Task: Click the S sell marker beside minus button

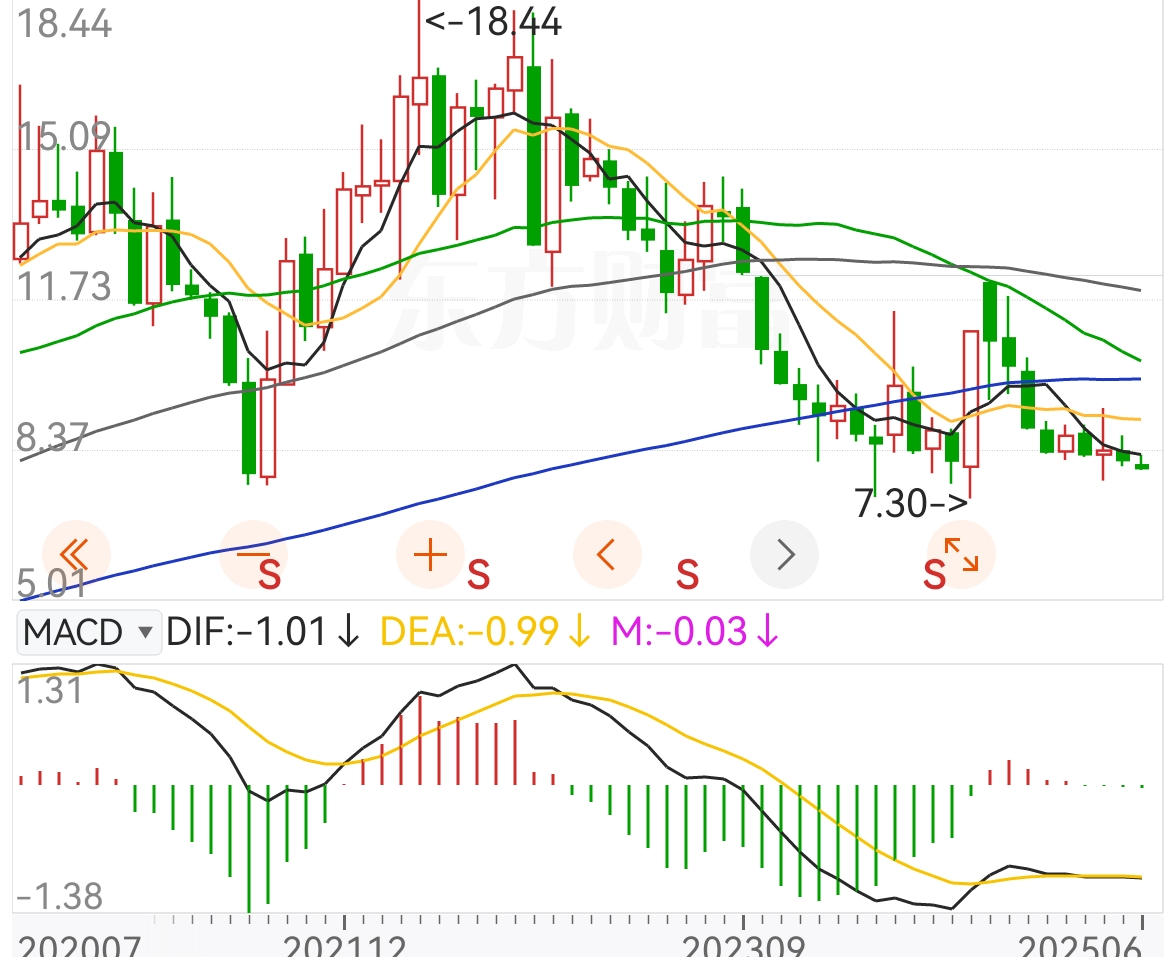Action: click(x=270, y=576)
